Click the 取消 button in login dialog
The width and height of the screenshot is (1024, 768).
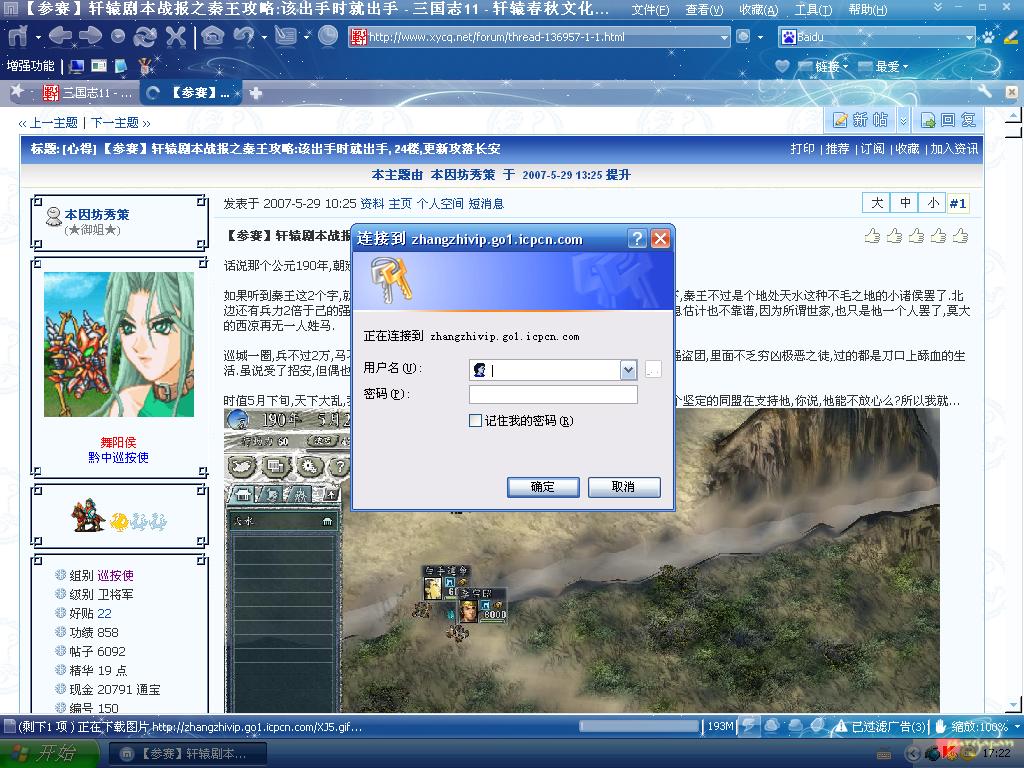tap(624, 487)
